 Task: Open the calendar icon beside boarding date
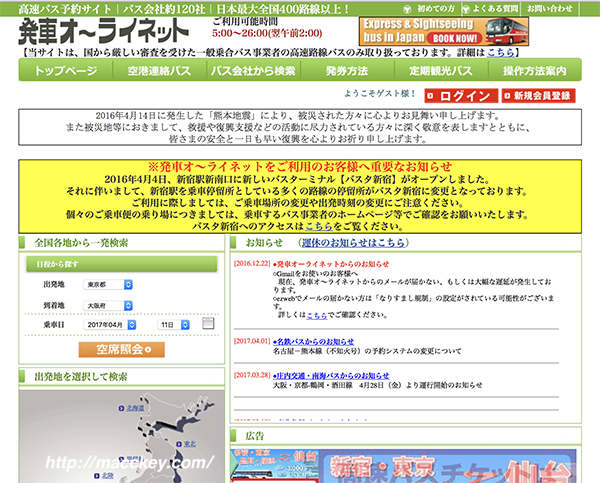click(208, 323)
